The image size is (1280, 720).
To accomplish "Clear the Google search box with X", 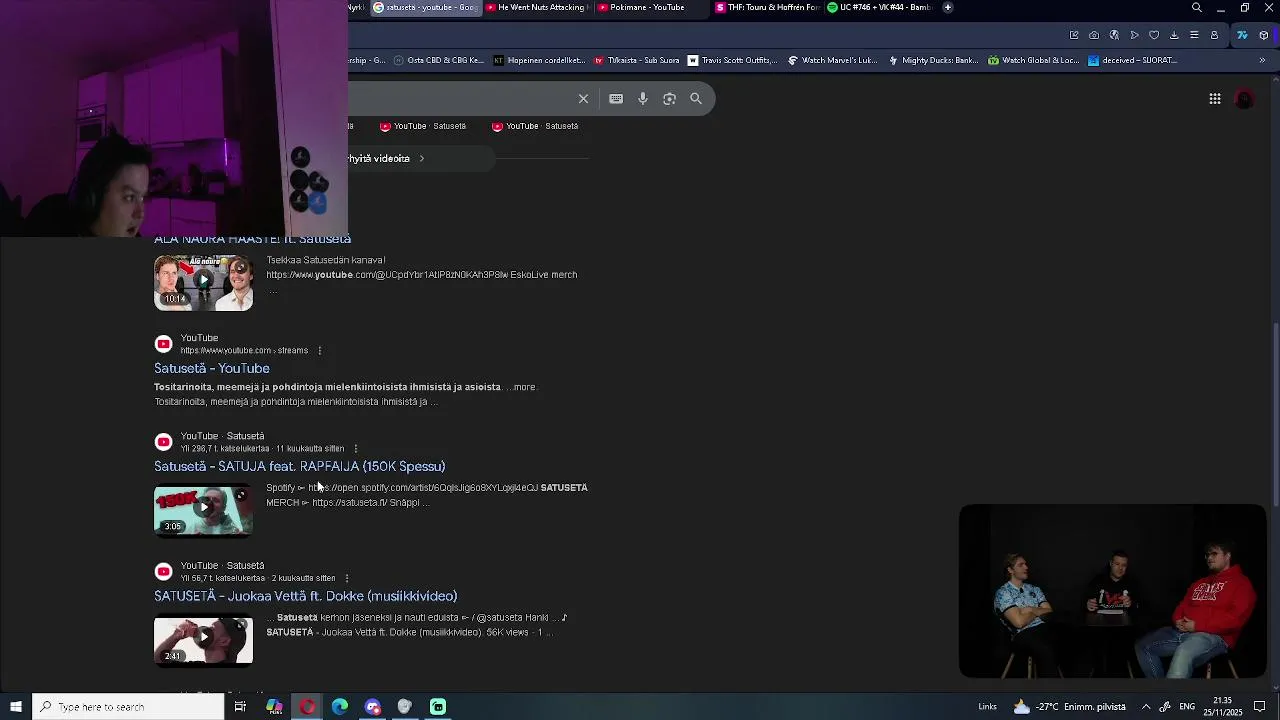I will coord(583,99).
